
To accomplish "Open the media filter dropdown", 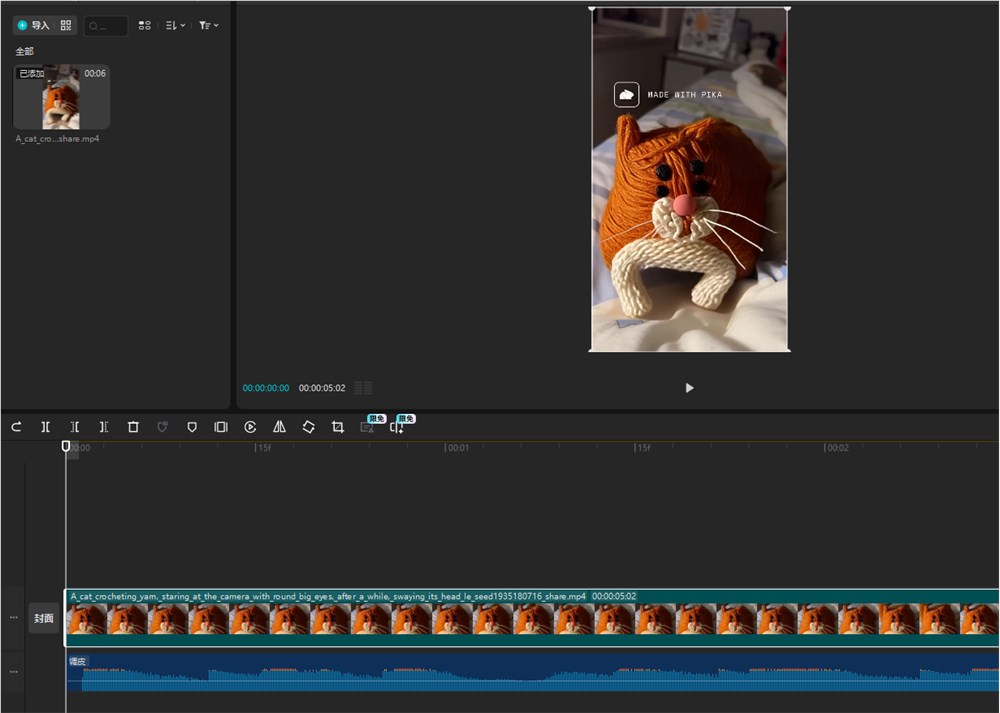I will coord(208,26).
